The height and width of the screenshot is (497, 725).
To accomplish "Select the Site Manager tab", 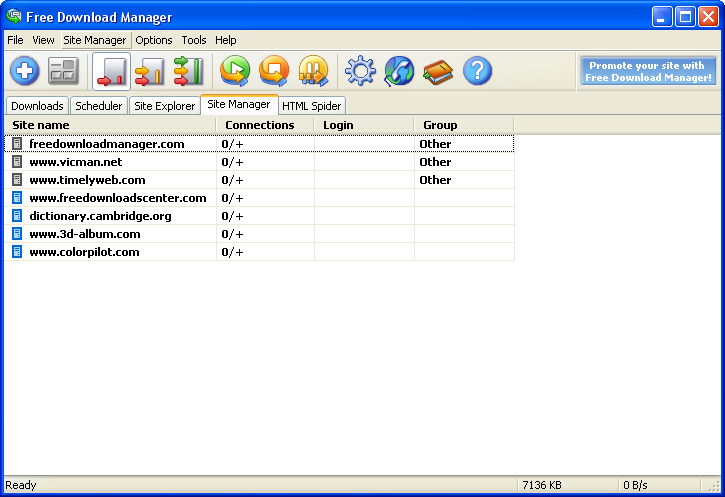I will [239, 104].
